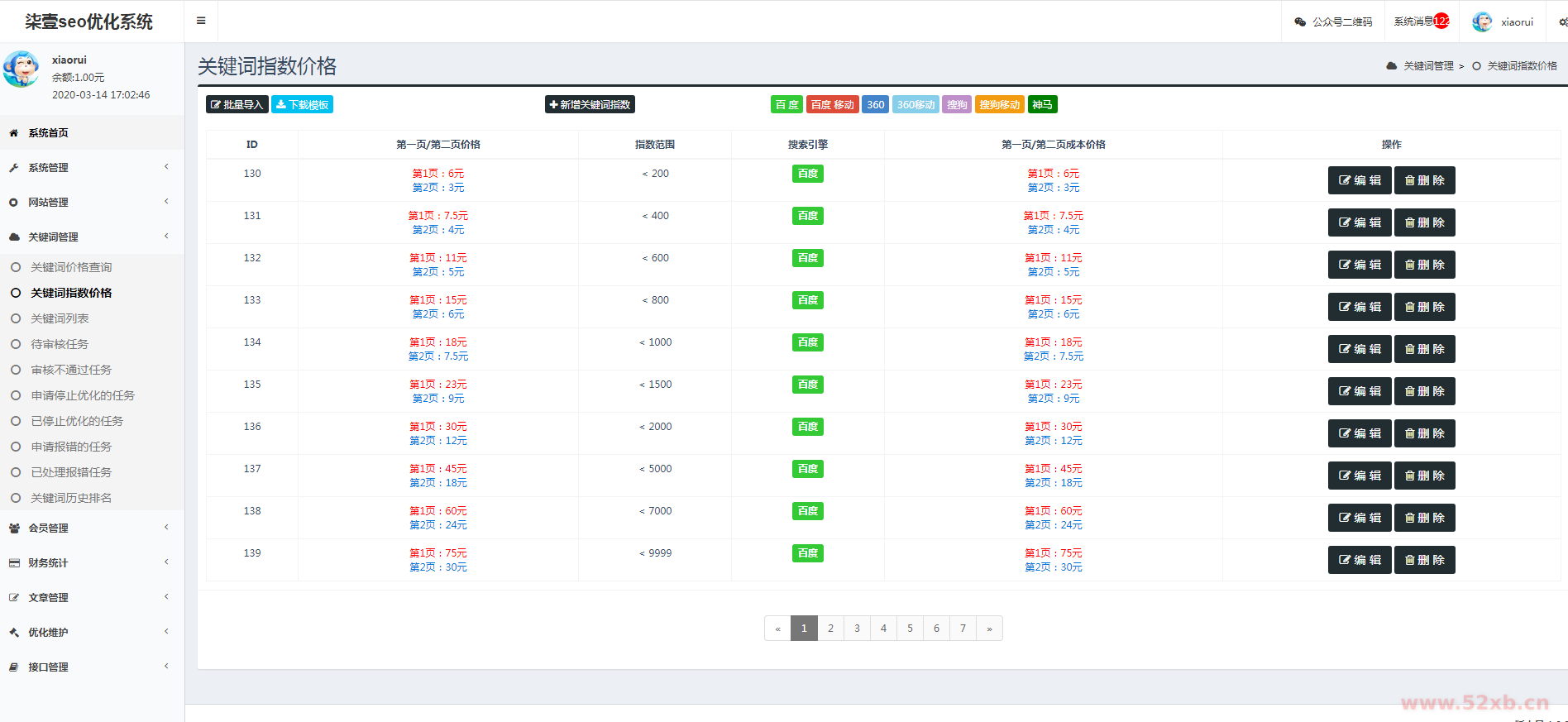Expand the 会员管理 menu
1568x722 pixels.
(49, 528)
